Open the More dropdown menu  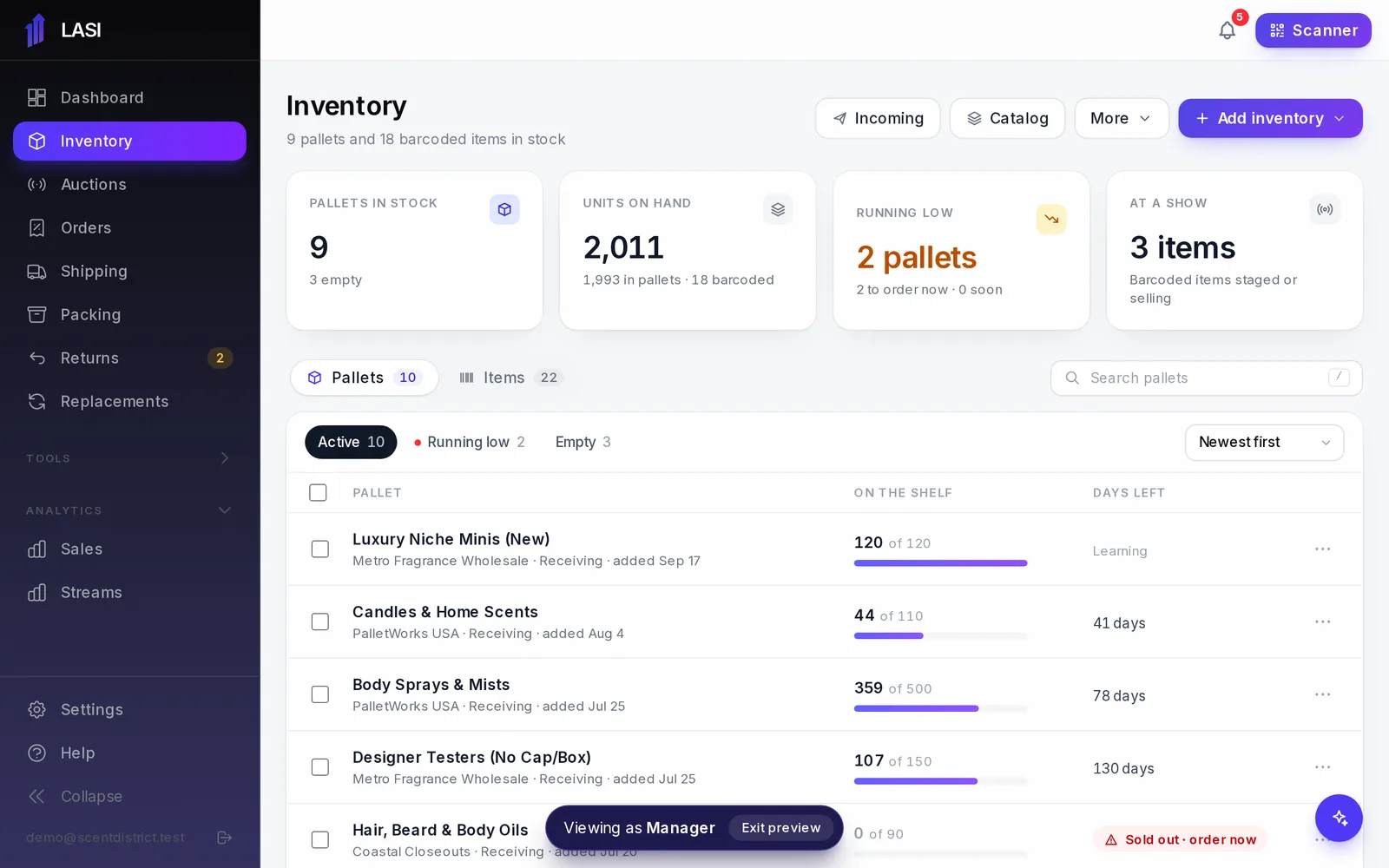tap(1121, 118)
